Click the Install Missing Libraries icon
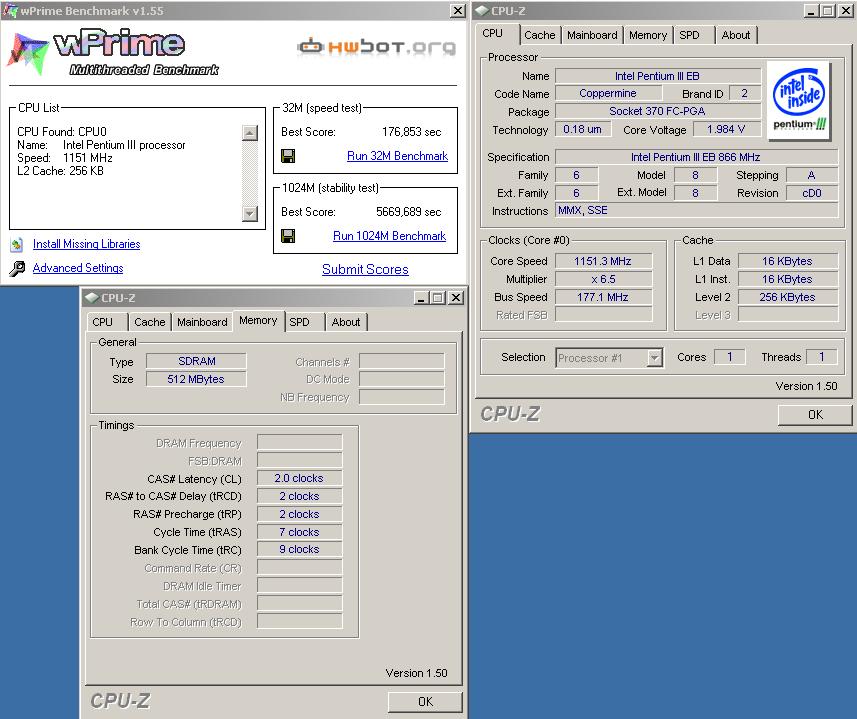The image size is (857, 719). pyautogui.click(x=17, y=244)
